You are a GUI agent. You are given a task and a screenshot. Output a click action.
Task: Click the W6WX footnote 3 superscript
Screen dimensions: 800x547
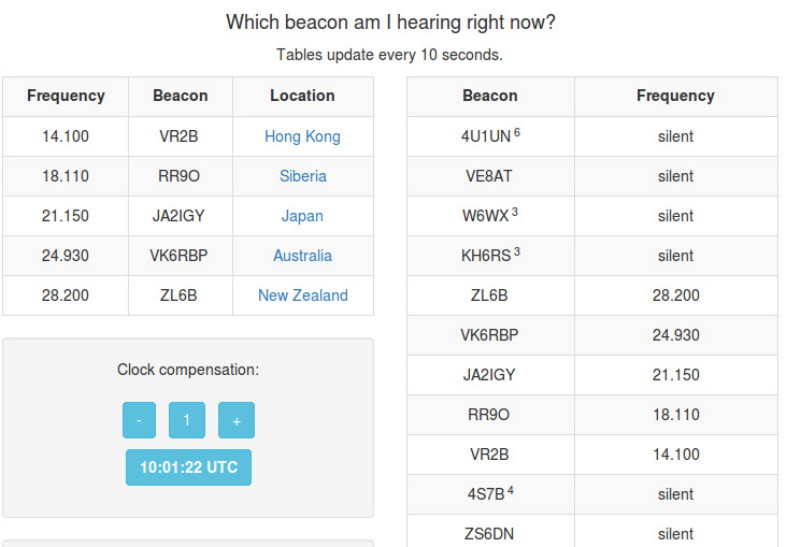tap(514, 212)
